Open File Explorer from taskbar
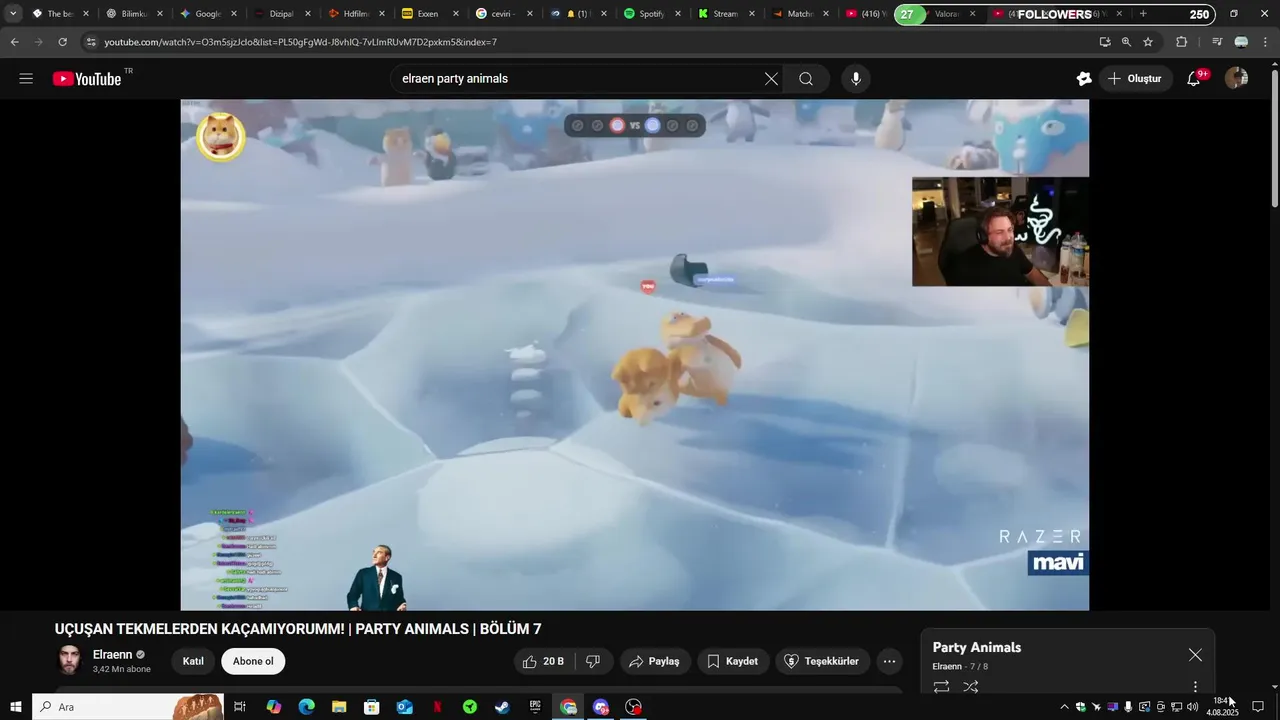This screenshot has height=720, width=1280. [339, 707]
